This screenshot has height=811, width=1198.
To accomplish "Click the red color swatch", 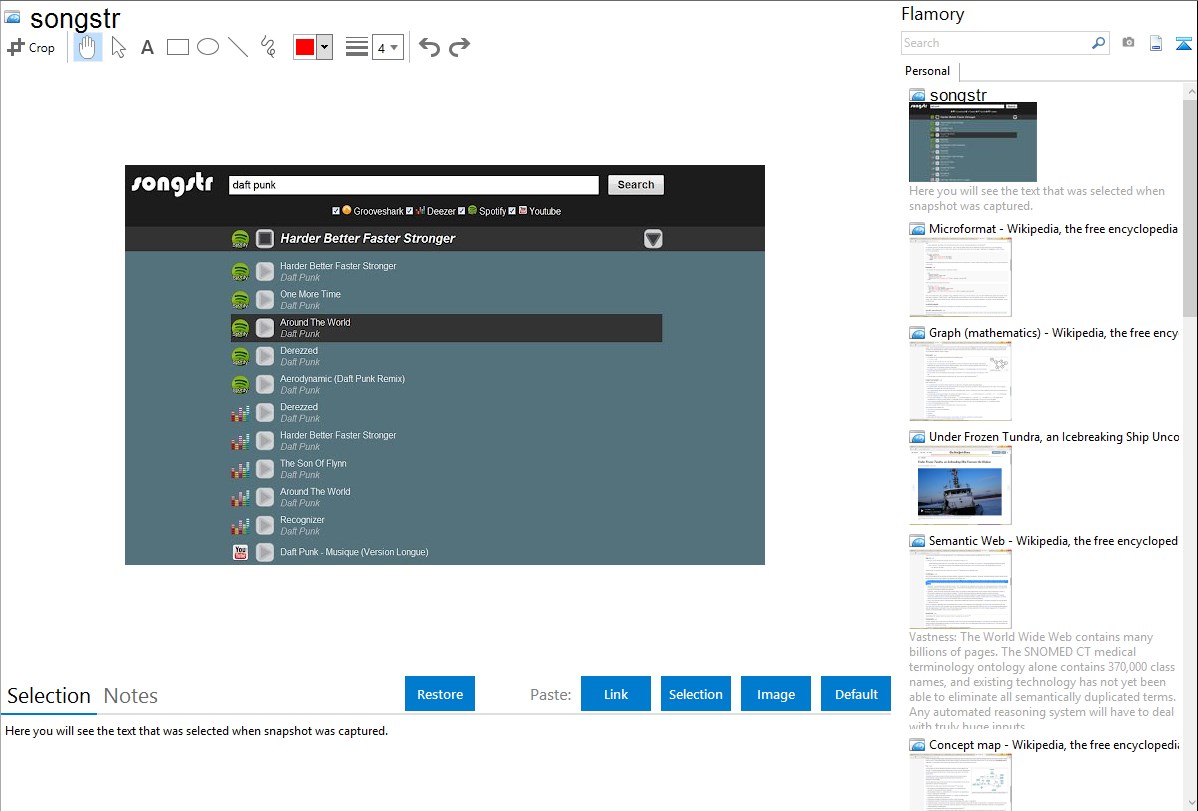I will pyautogui.click(x=305, y=47).
